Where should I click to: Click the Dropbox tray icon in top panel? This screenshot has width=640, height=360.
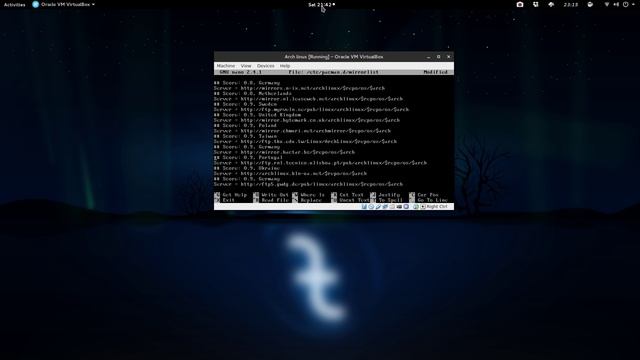pos(536,4)
